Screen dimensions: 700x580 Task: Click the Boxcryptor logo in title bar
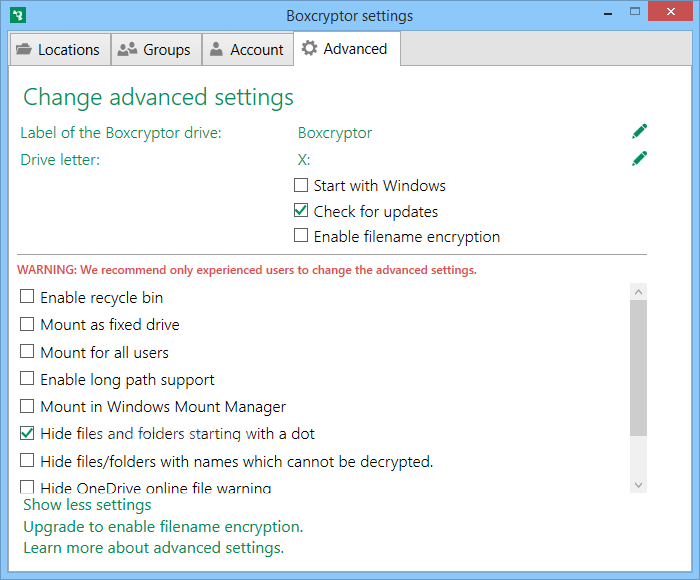coord(17,16)
